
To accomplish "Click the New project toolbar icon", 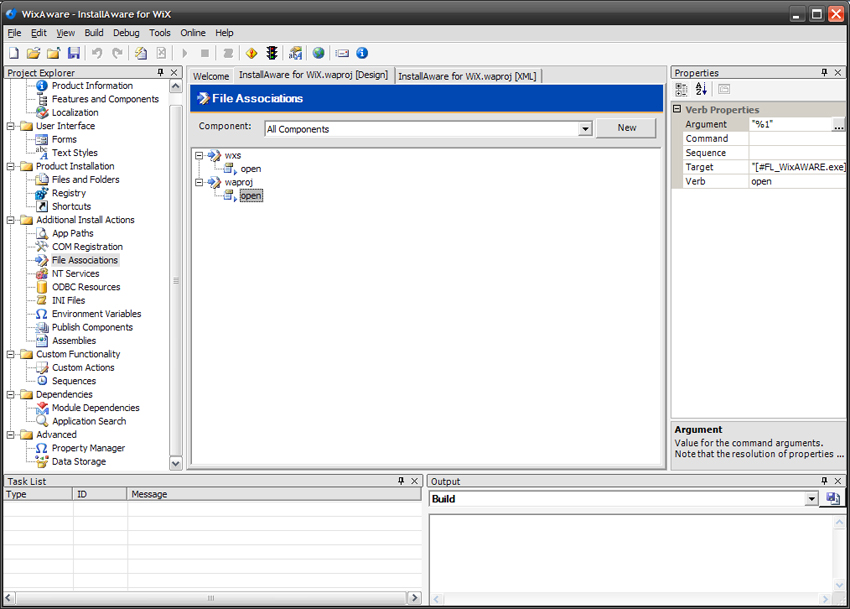I will (x=14, y=53).
